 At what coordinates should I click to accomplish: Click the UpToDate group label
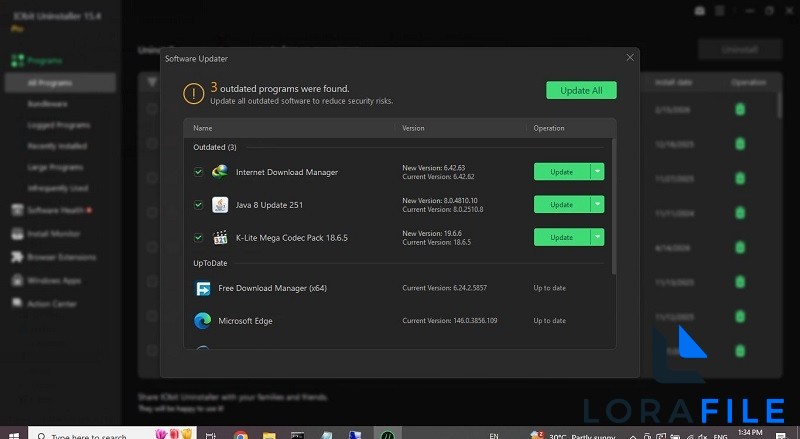tap(210, 263)
